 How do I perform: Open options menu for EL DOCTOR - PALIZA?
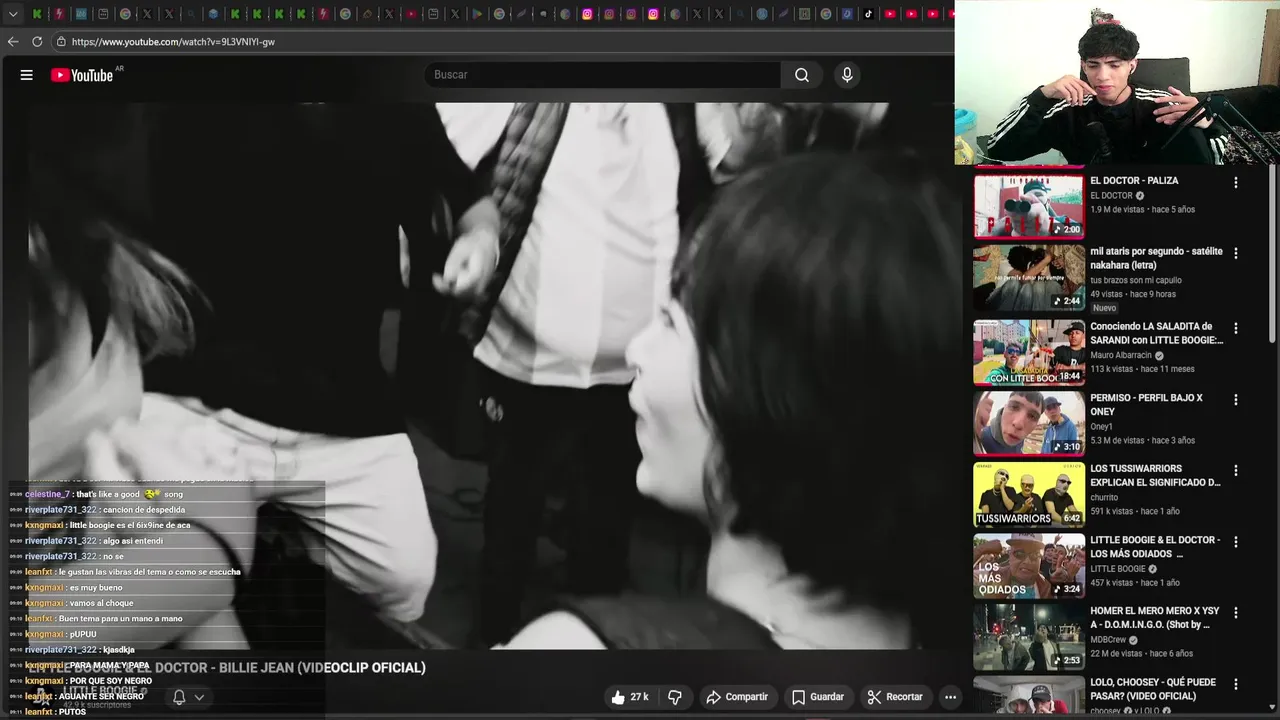coord(1236,183)
